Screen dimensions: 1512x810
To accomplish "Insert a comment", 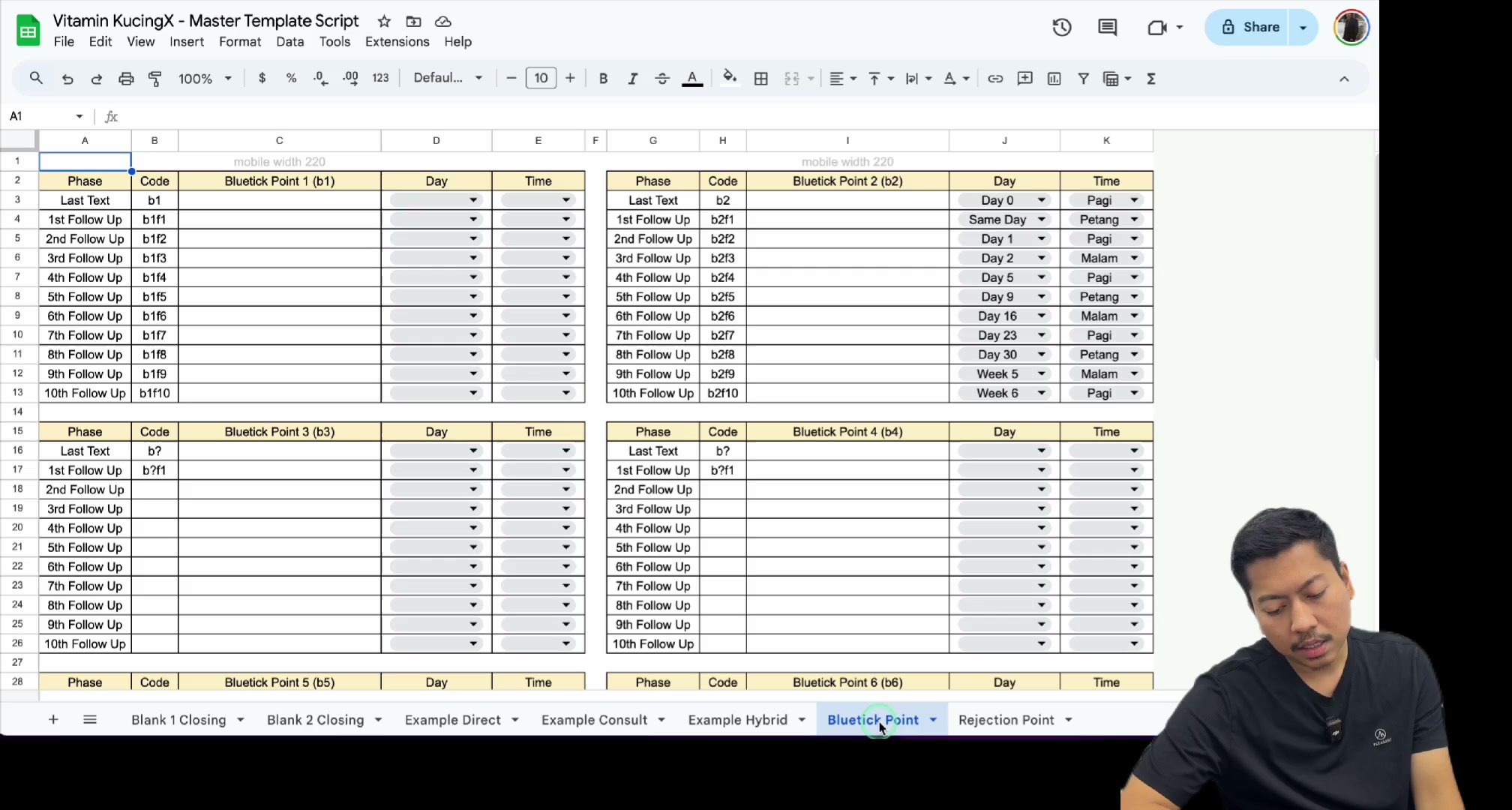I will coord(1024,78).
